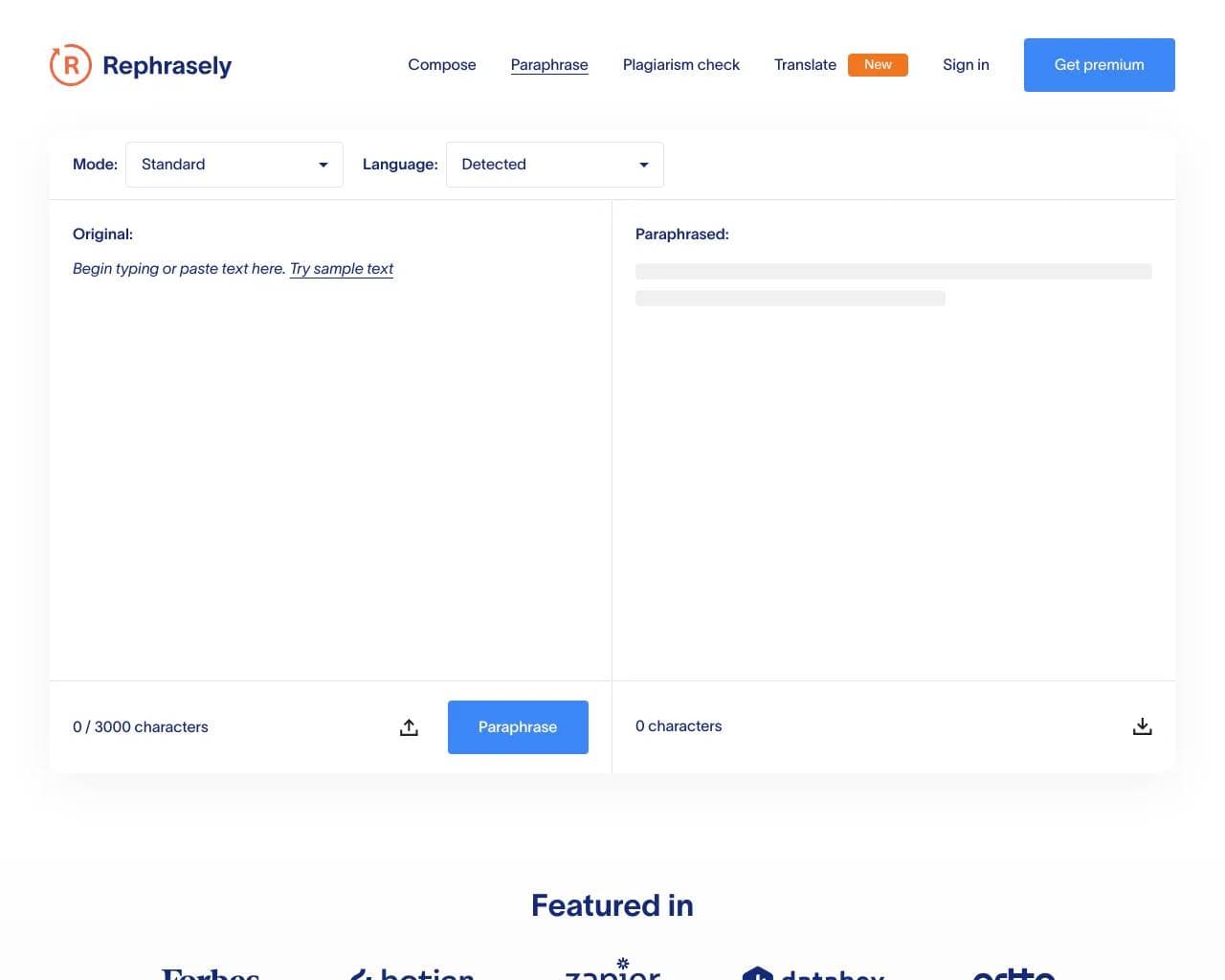Click the orange New badge
1225x980 pixels.
[878, 65]
